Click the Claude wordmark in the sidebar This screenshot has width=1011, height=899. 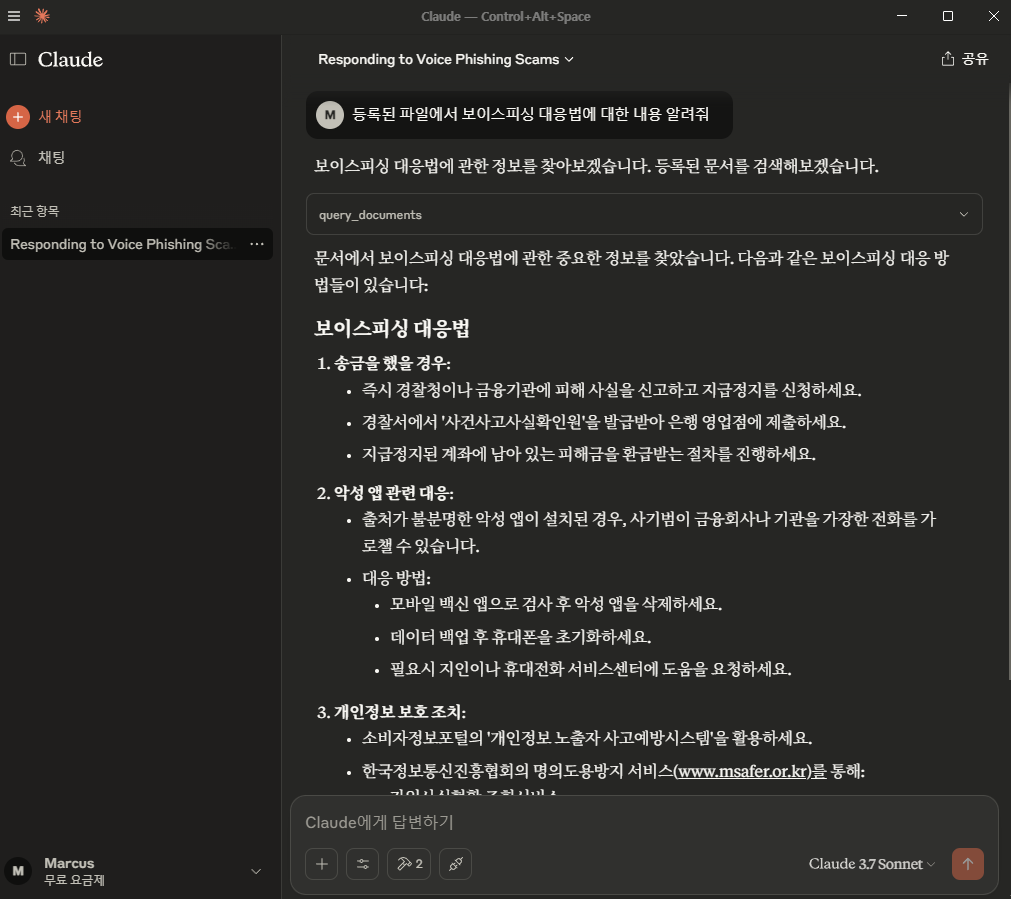coord(70,59)
